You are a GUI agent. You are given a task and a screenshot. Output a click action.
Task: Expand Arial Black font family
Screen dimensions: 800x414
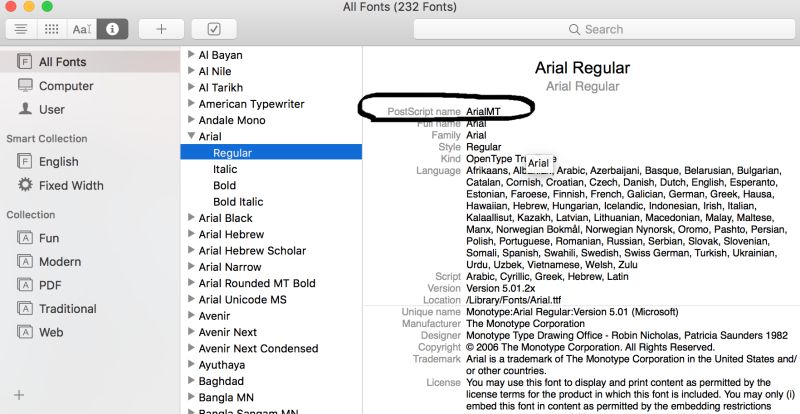(x=191, y=217)
